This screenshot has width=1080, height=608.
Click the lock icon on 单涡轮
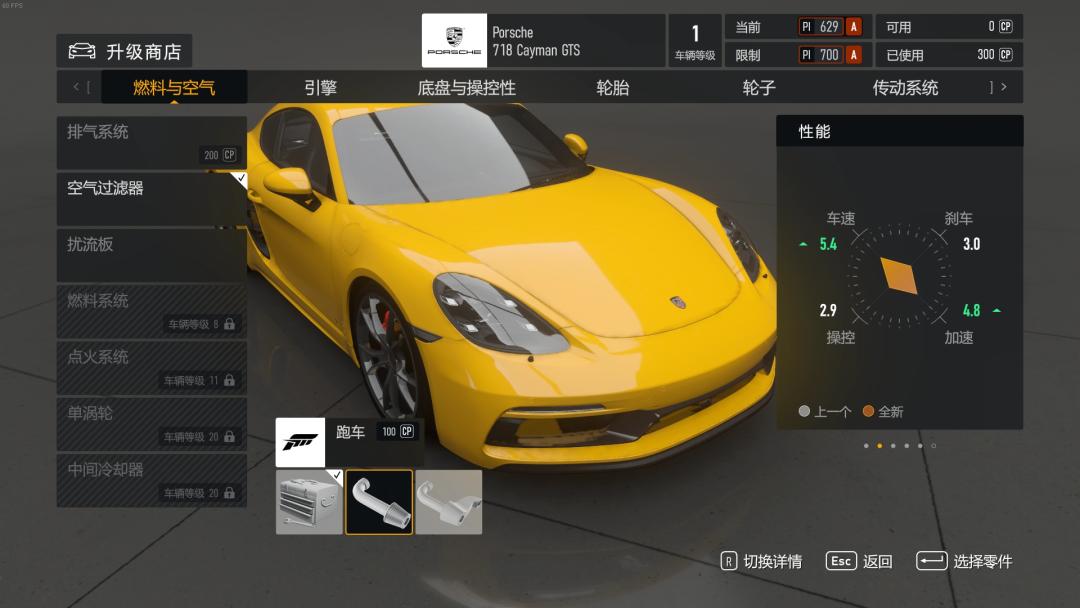(230, 437)
